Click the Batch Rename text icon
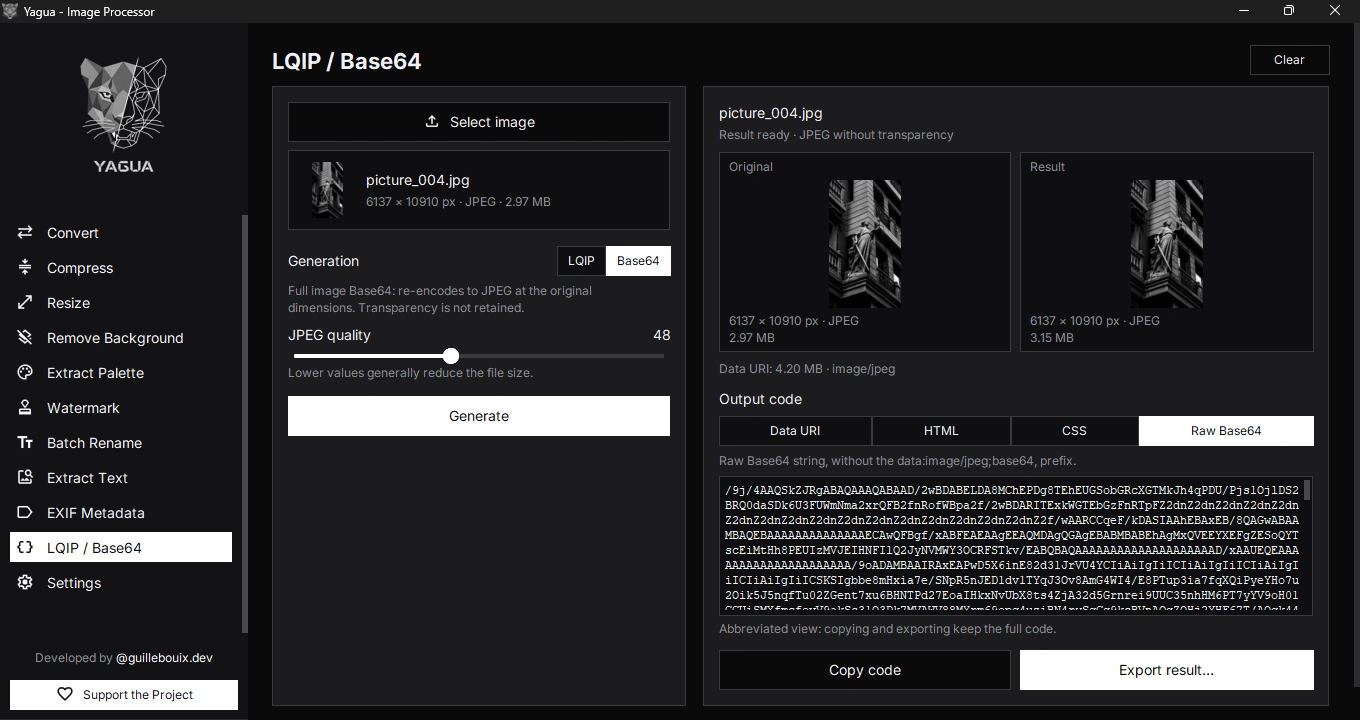The width and height of the screenshot is (1360, 720). (x=25, y=443)
